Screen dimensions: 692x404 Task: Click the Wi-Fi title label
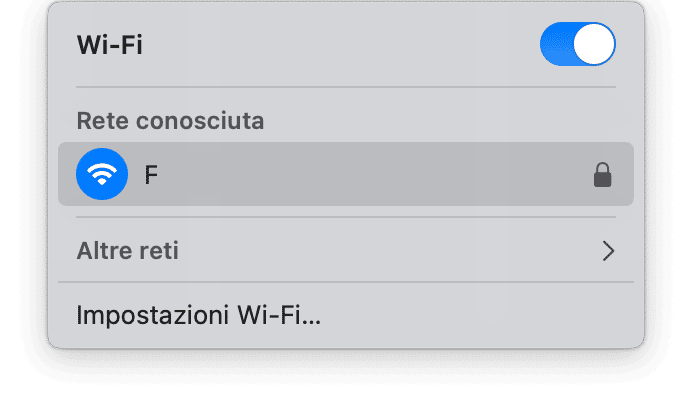[110, 46]
